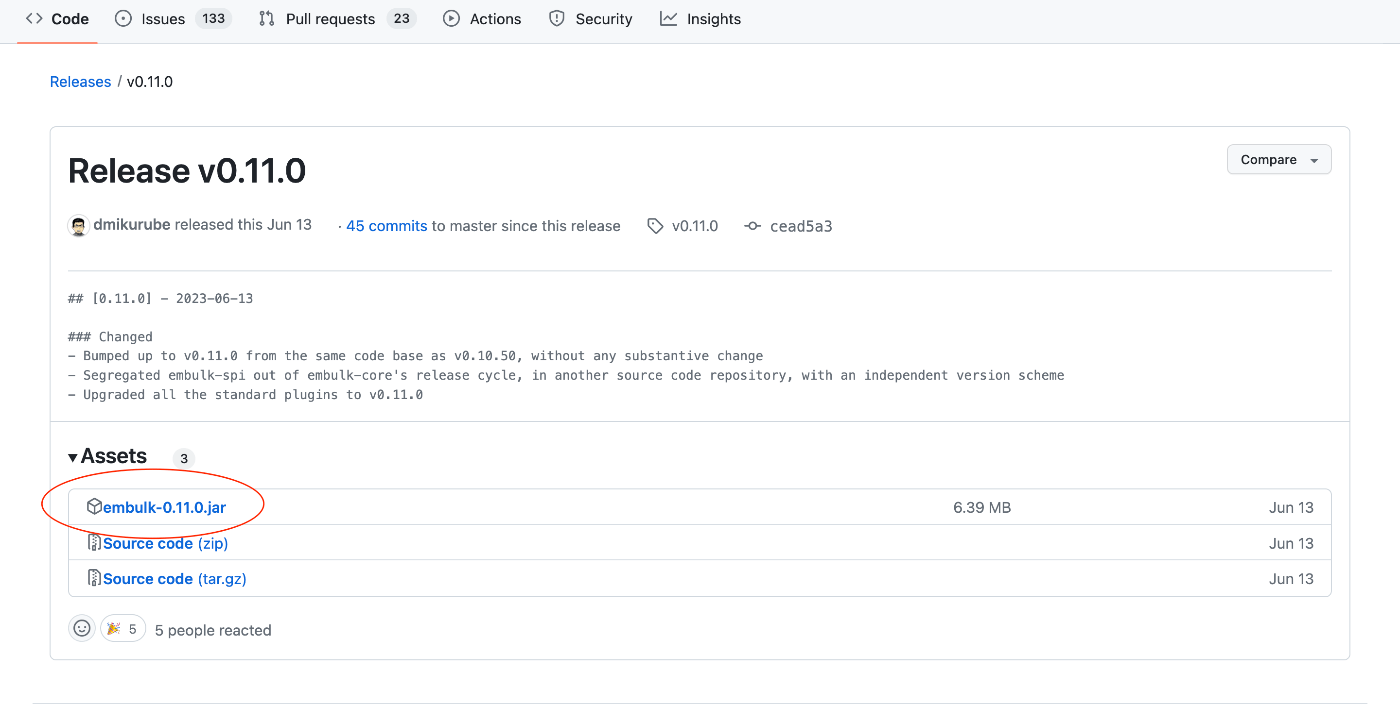Open the Compare dropdown button
The image size is (1400, 722).
(1279, 160)
